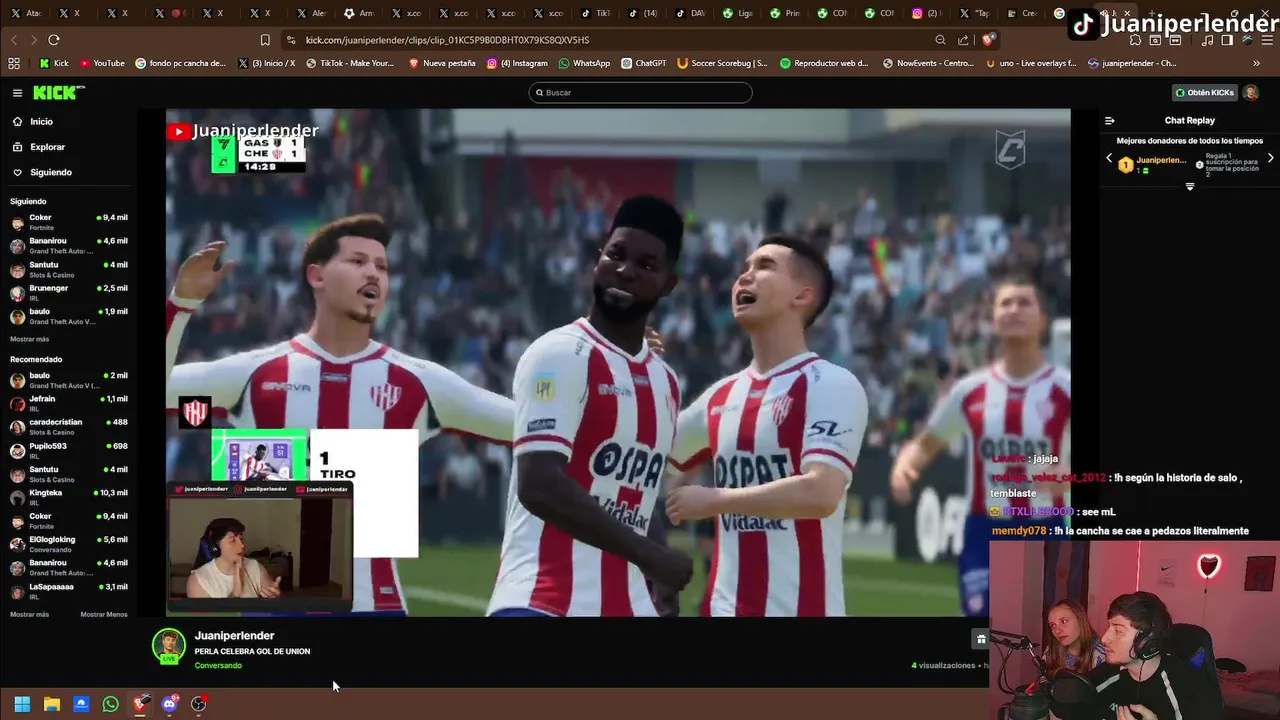Open the uno - Live overlays bookmark
Viewport: 1280px width, 720px height.
[1031, 63]
